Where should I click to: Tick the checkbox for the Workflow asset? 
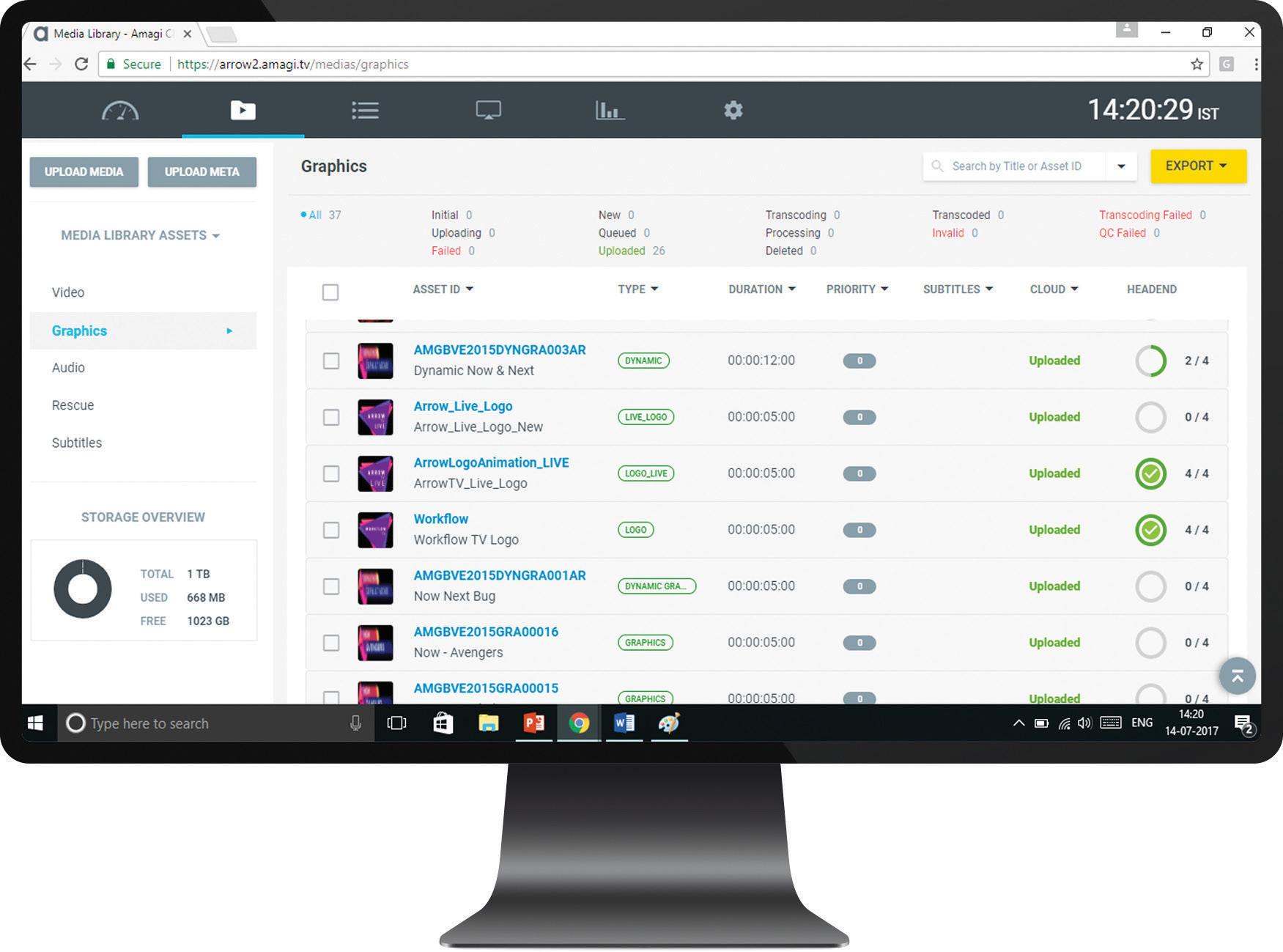[x=331, y=530]
